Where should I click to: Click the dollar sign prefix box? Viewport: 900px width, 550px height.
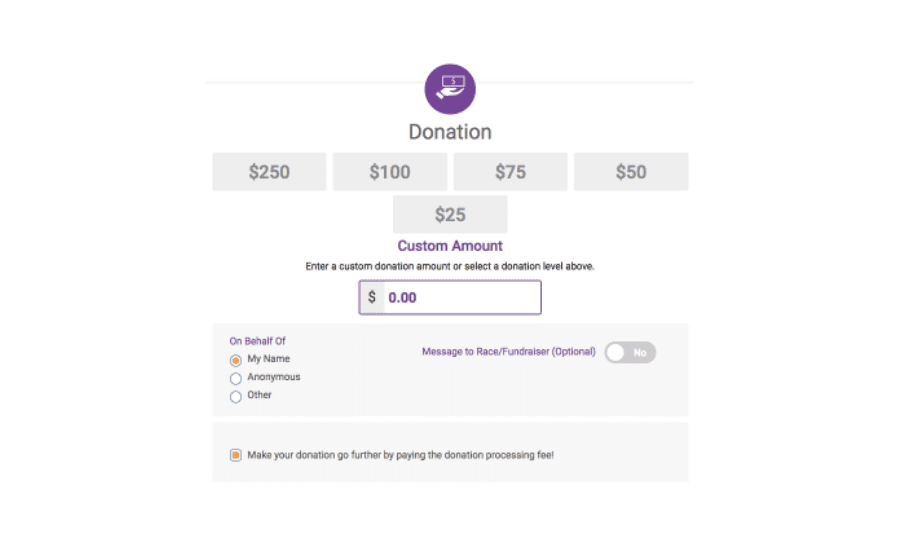(372, 297)
